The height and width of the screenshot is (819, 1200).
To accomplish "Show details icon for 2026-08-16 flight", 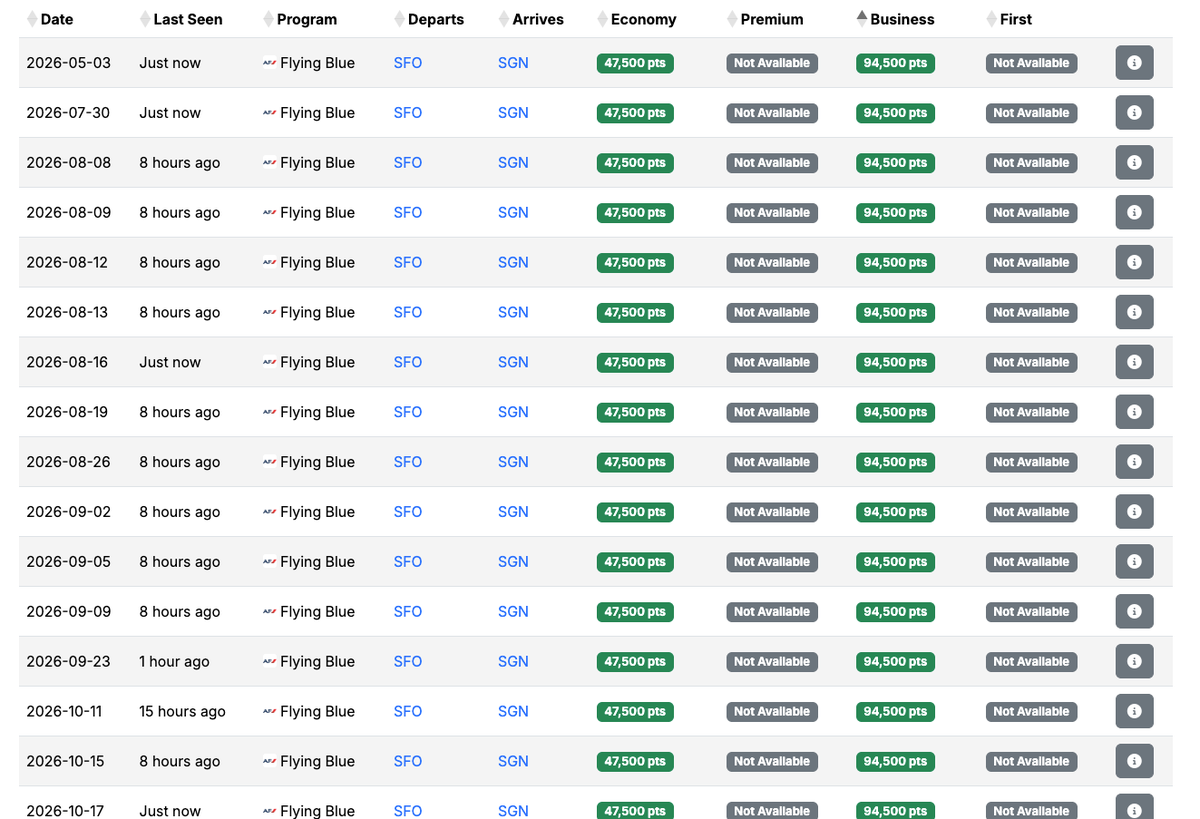I will [1134, 362].
